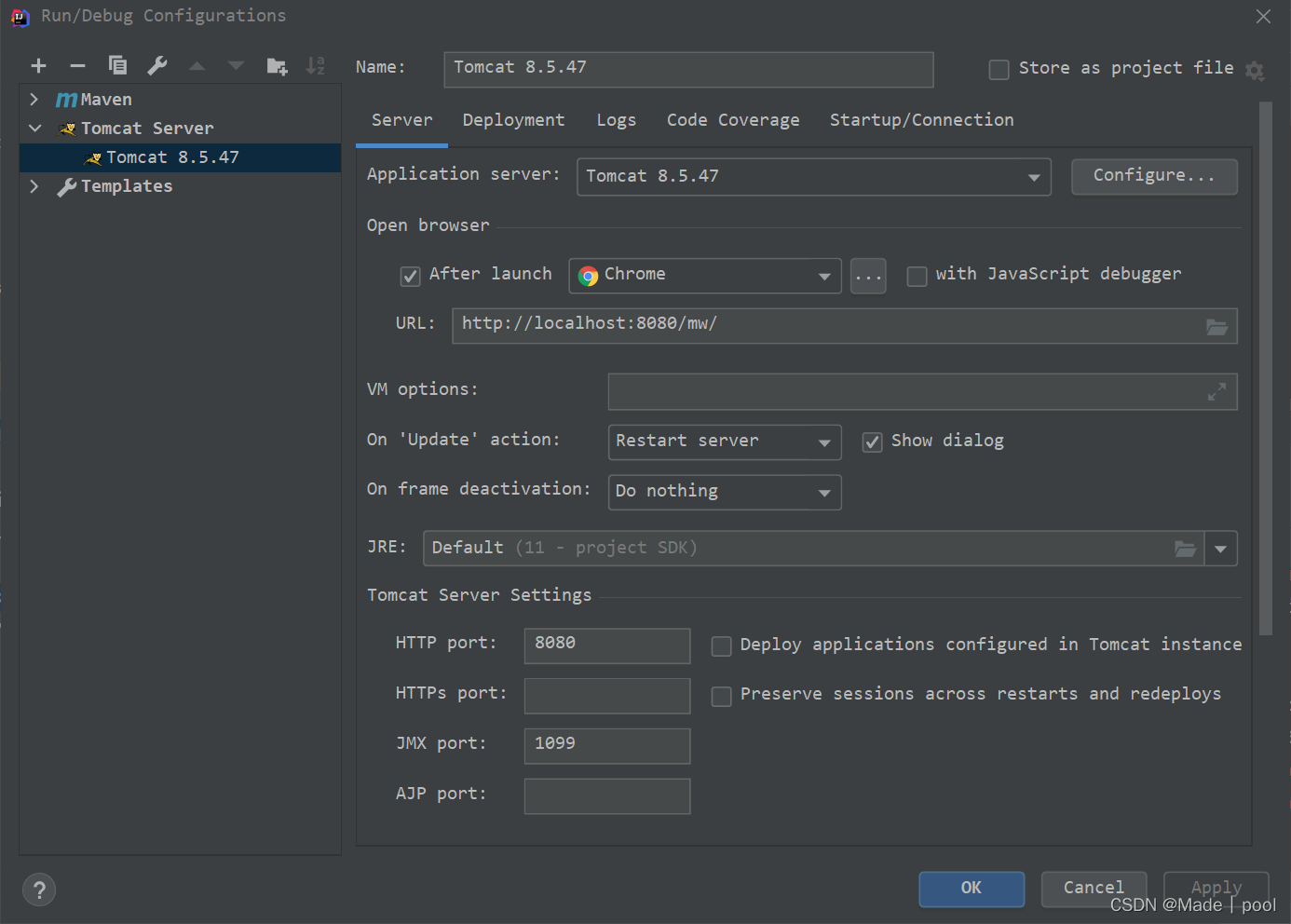Open the Chrome browser selection dropdown

[x=705, y=276]
